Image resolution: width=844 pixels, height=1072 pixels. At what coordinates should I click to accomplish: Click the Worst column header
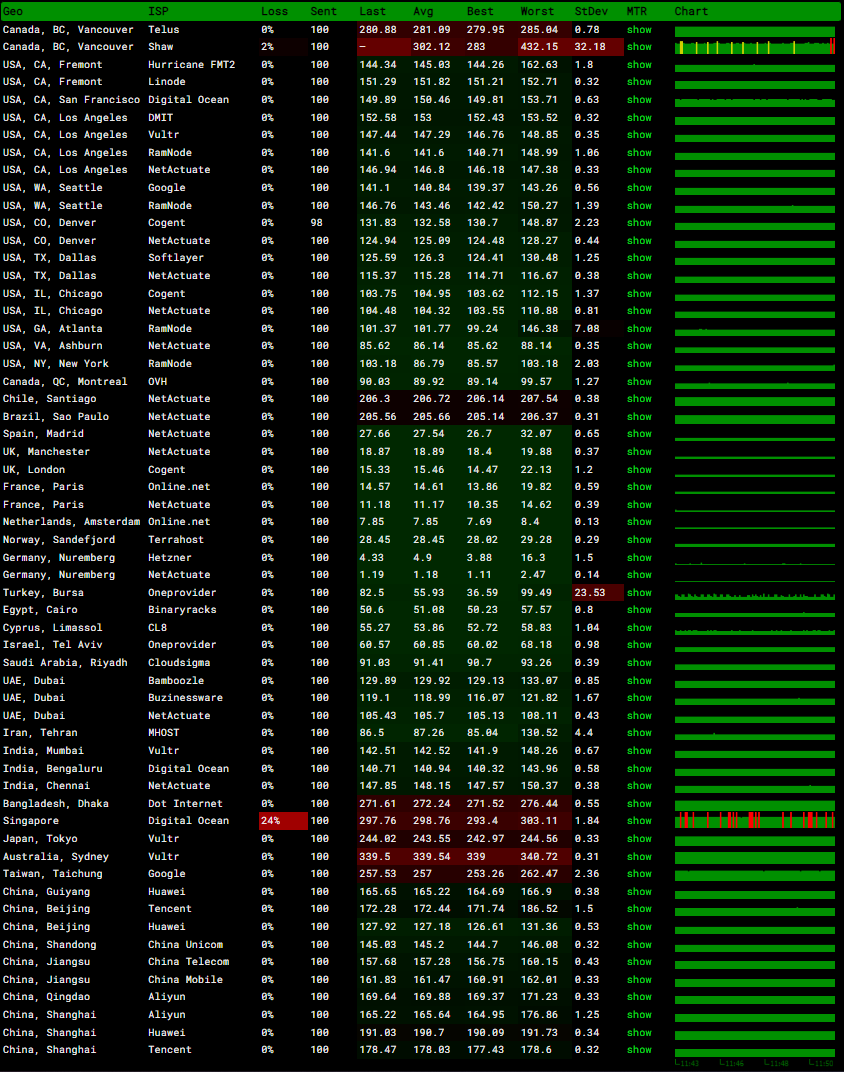pos(537,11)
